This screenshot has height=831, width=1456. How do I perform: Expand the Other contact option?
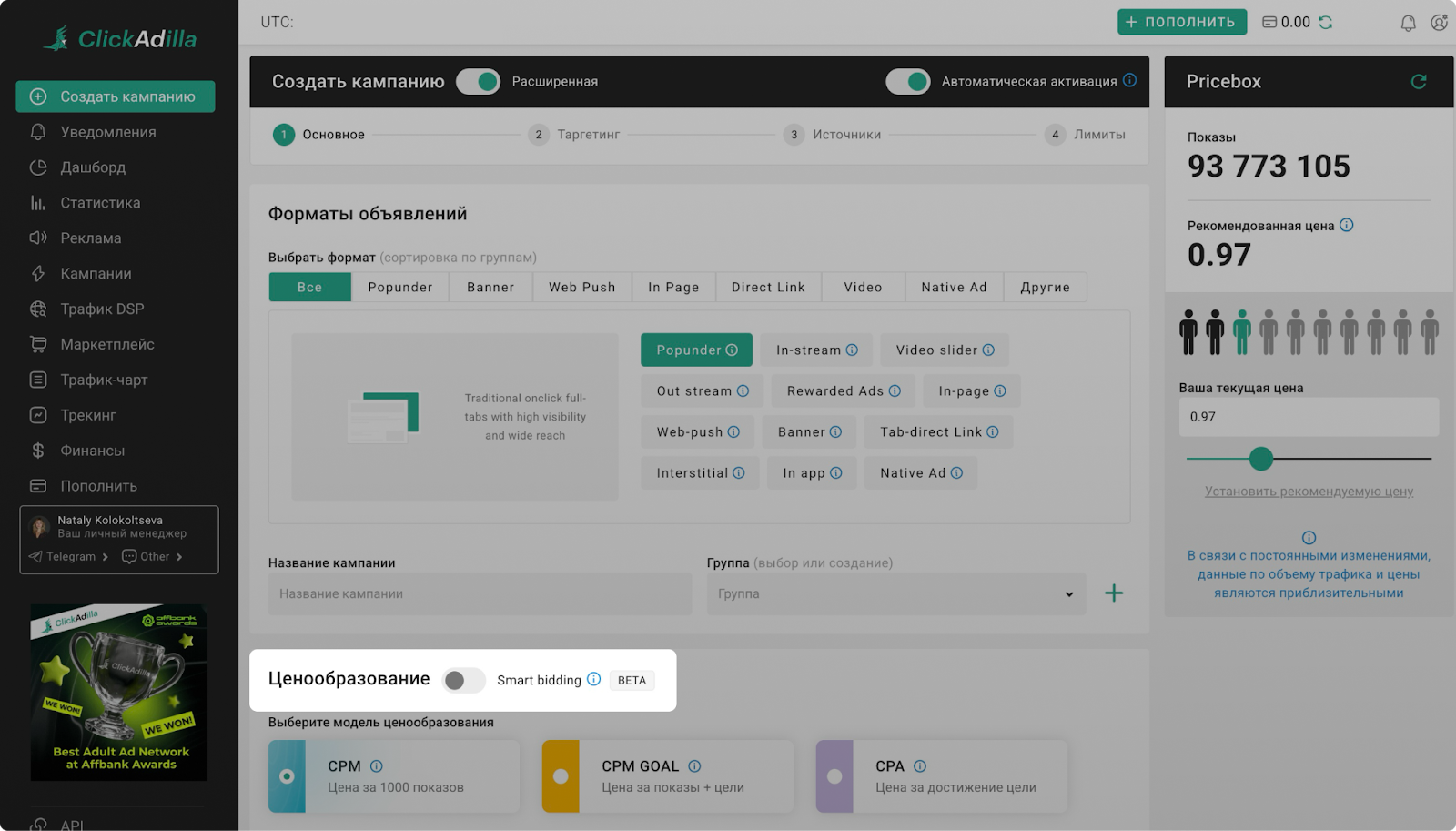pyautogui.click(x=153, y=557)
